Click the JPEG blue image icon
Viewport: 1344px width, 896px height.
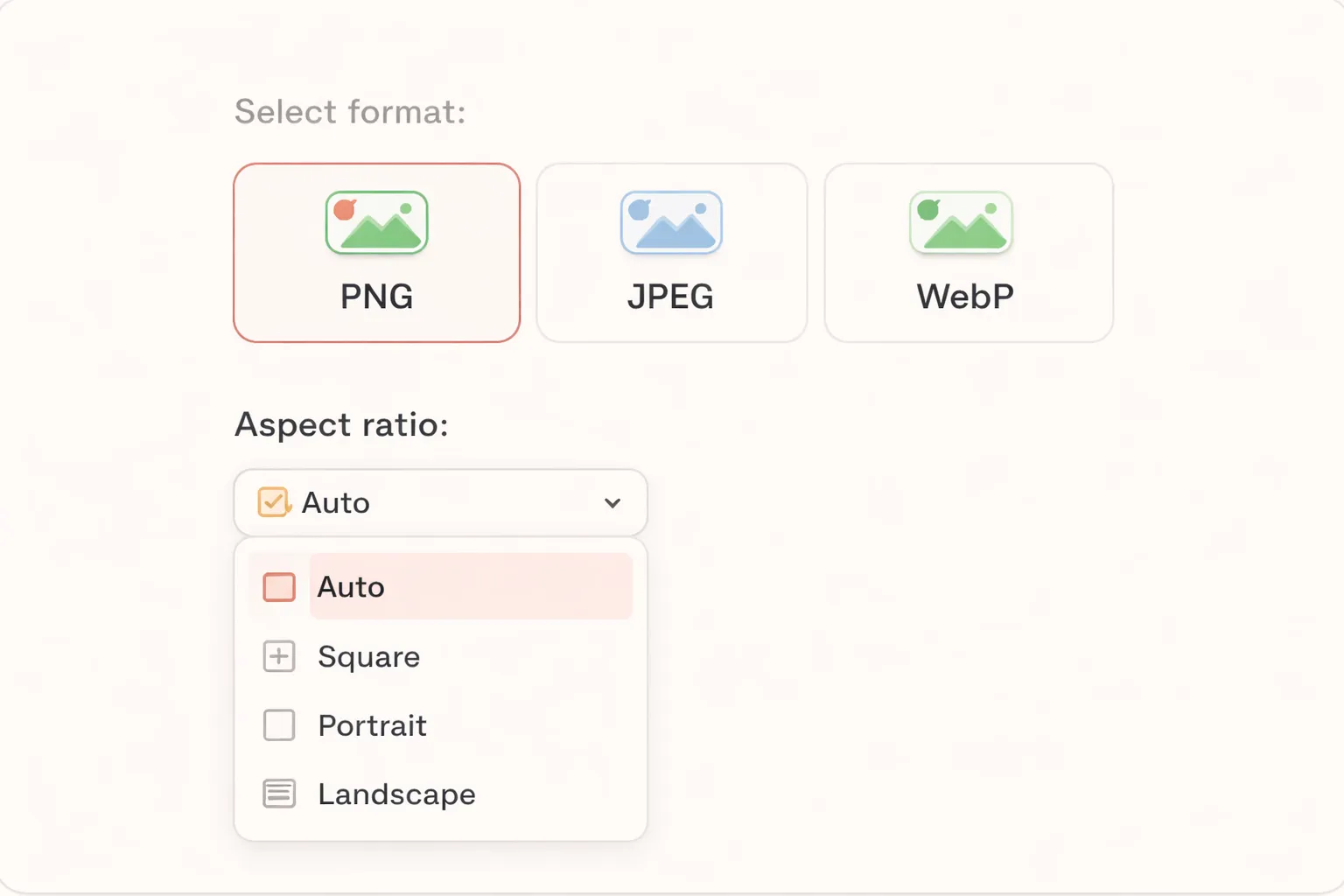671,222
